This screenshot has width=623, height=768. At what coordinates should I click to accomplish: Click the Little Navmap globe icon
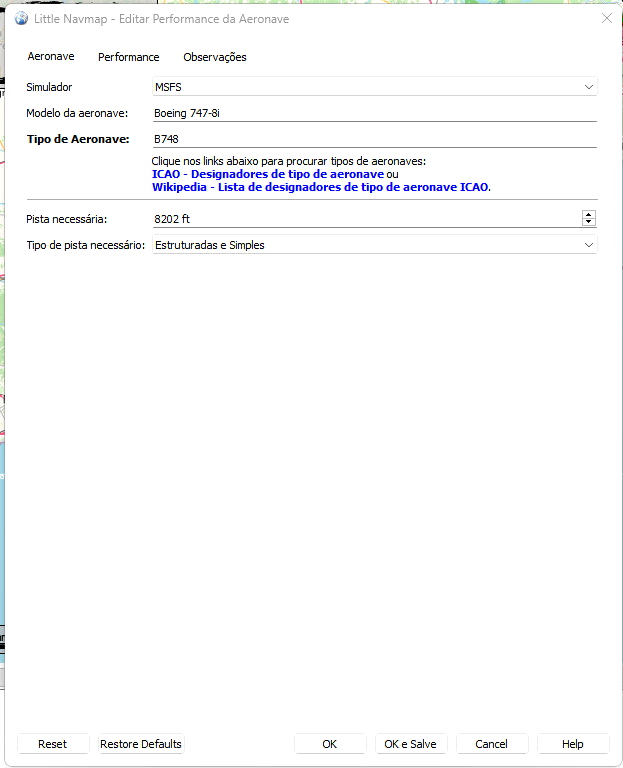[x=21, y=19]
